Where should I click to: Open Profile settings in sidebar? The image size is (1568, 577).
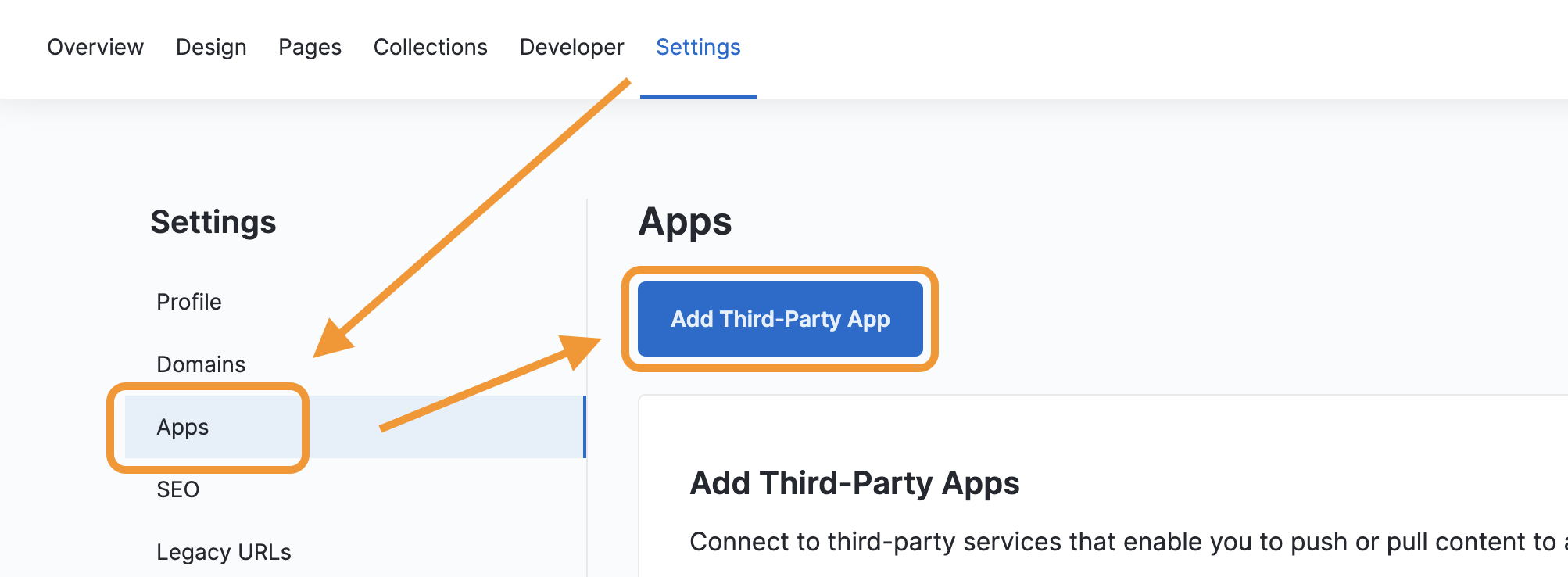(x=189, y=302)
